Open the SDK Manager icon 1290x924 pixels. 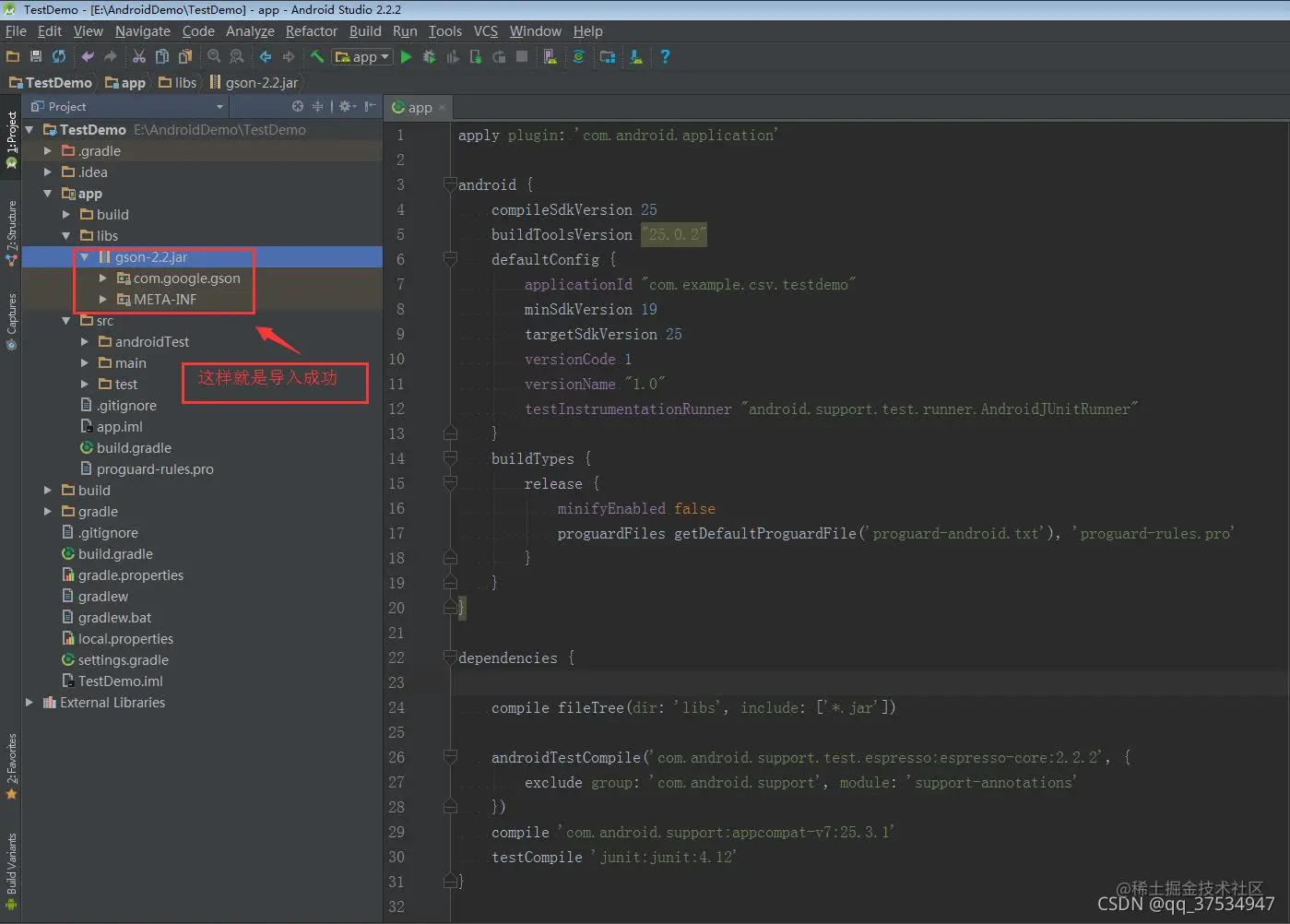coord(636,56)
